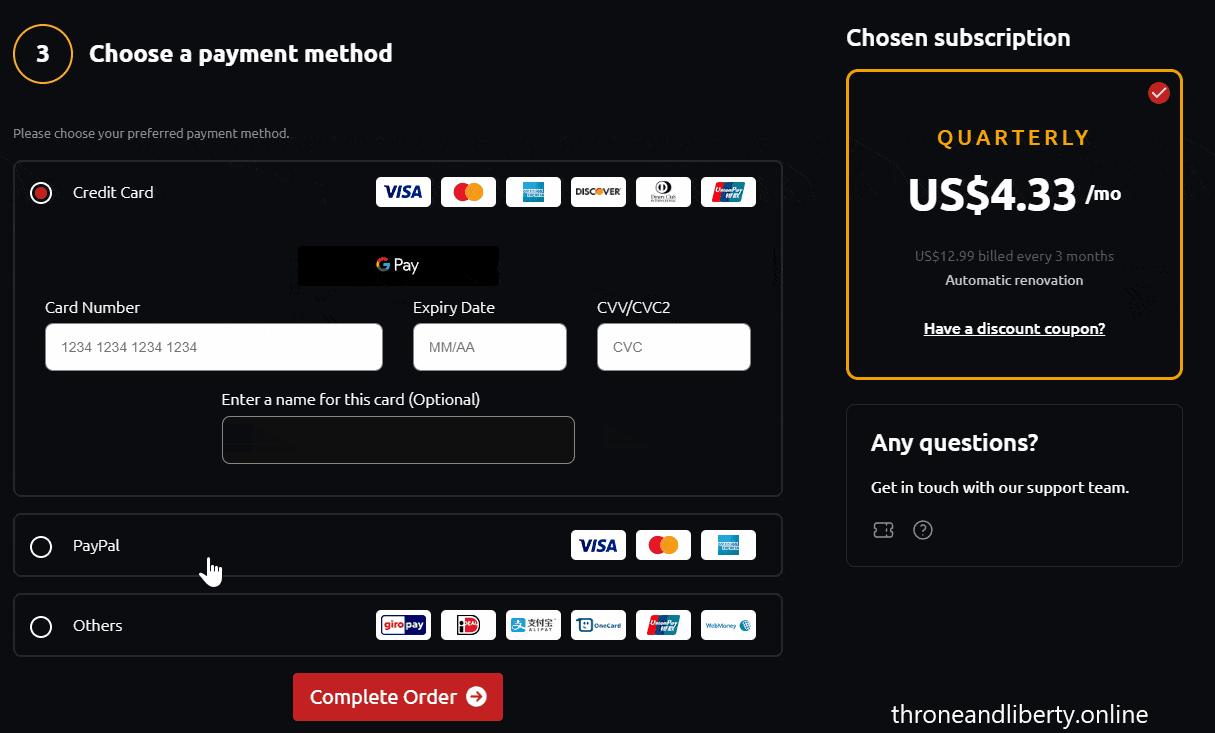Click the Mastercard icon in Credit Card row
1215x733 pixels.
click(x=468, y=192)
